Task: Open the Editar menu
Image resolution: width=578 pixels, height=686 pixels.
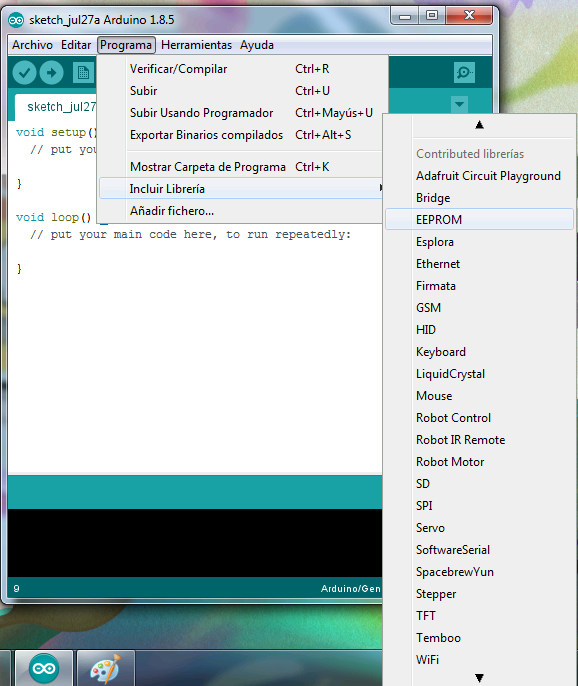Action: point(76,45)
